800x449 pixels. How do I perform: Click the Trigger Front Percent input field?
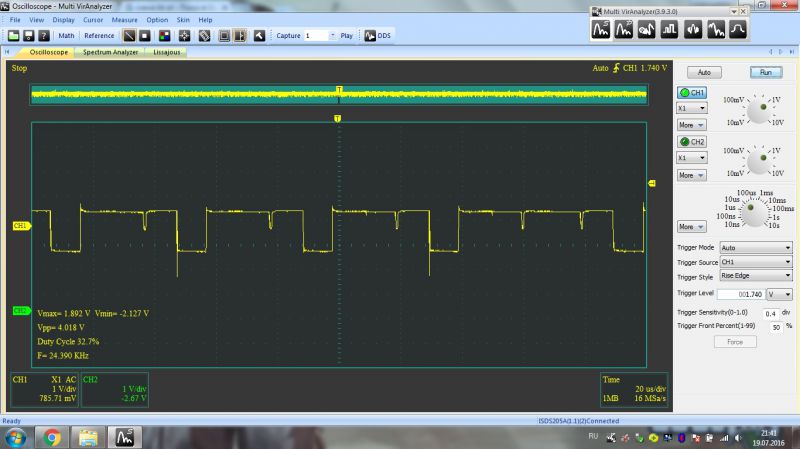(x=776, y=327)
